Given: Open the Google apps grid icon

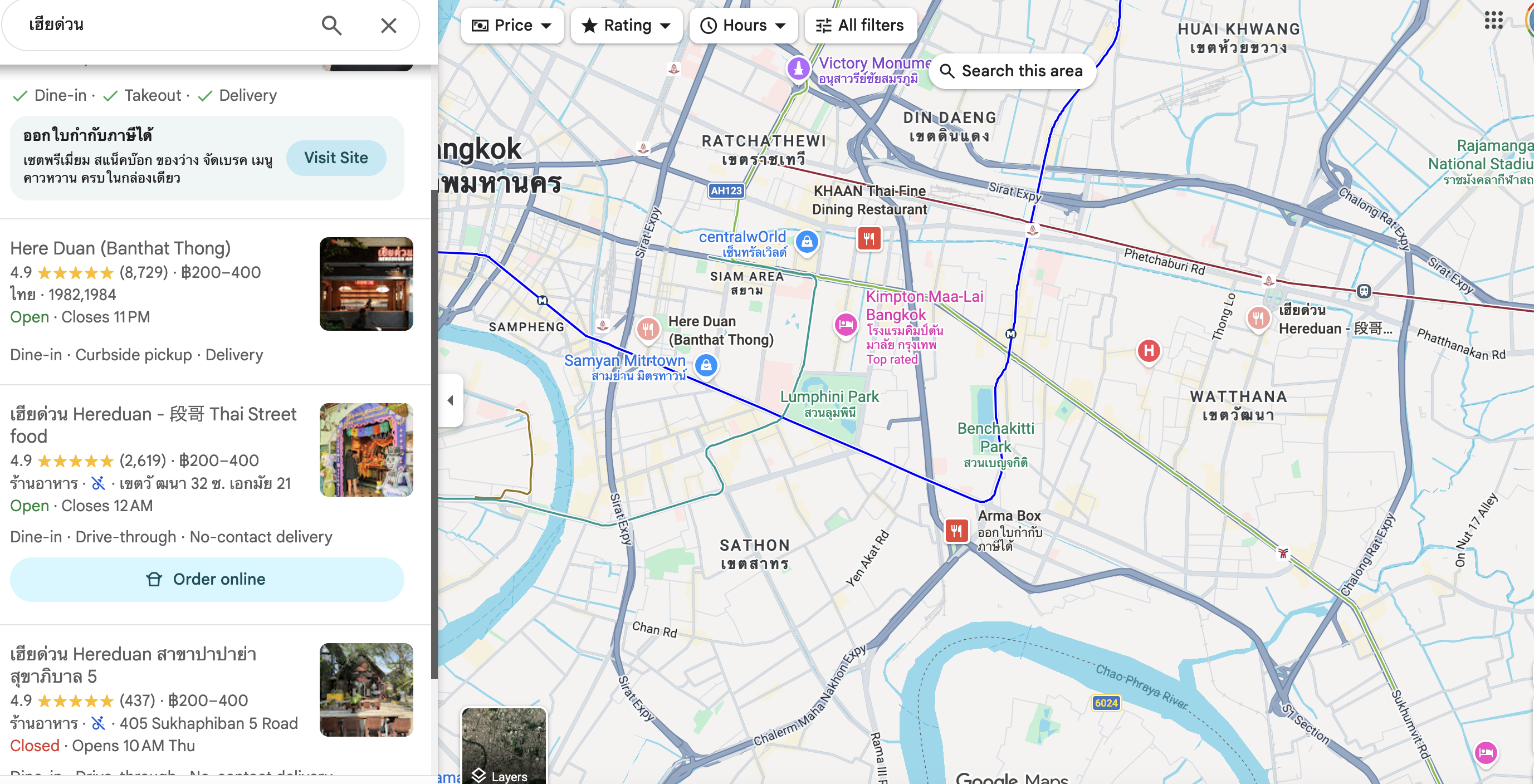Looking at the screenshot, I should coord(1493,20).
